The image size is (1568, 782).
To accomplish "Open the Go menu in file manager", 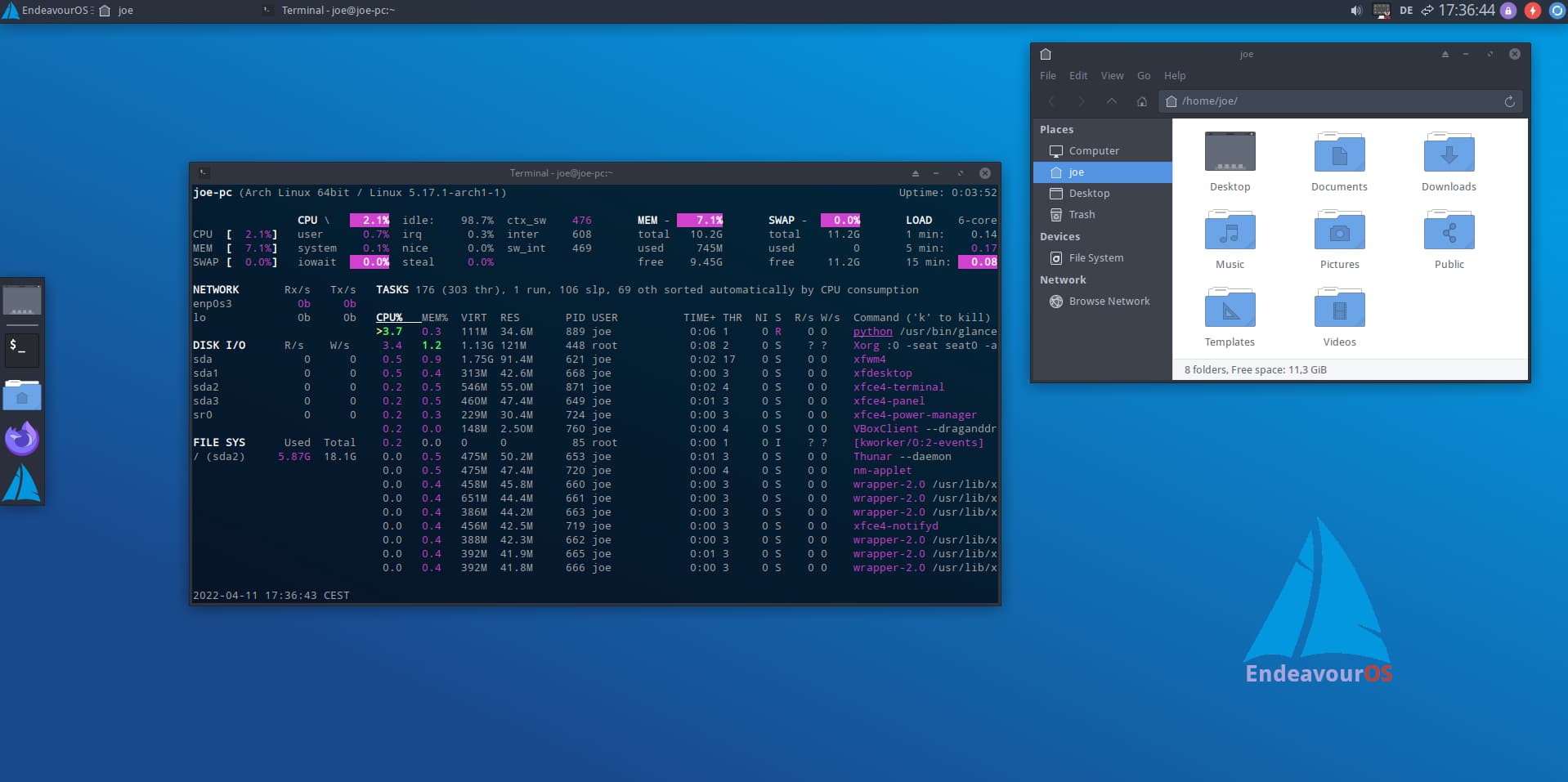I will point(1144,75).
